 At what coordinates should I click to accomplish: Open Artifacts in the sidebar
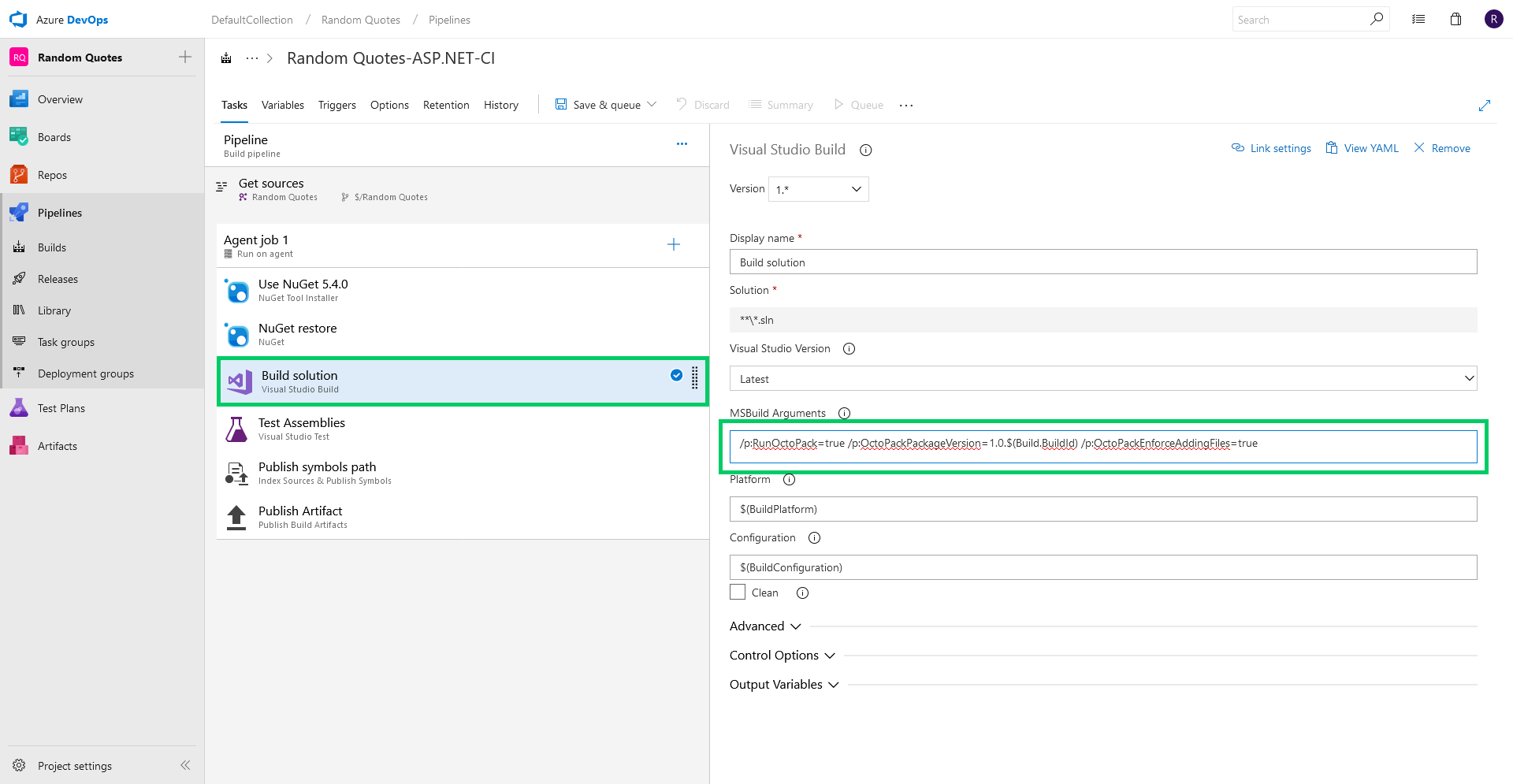click(x=57, y=446)
